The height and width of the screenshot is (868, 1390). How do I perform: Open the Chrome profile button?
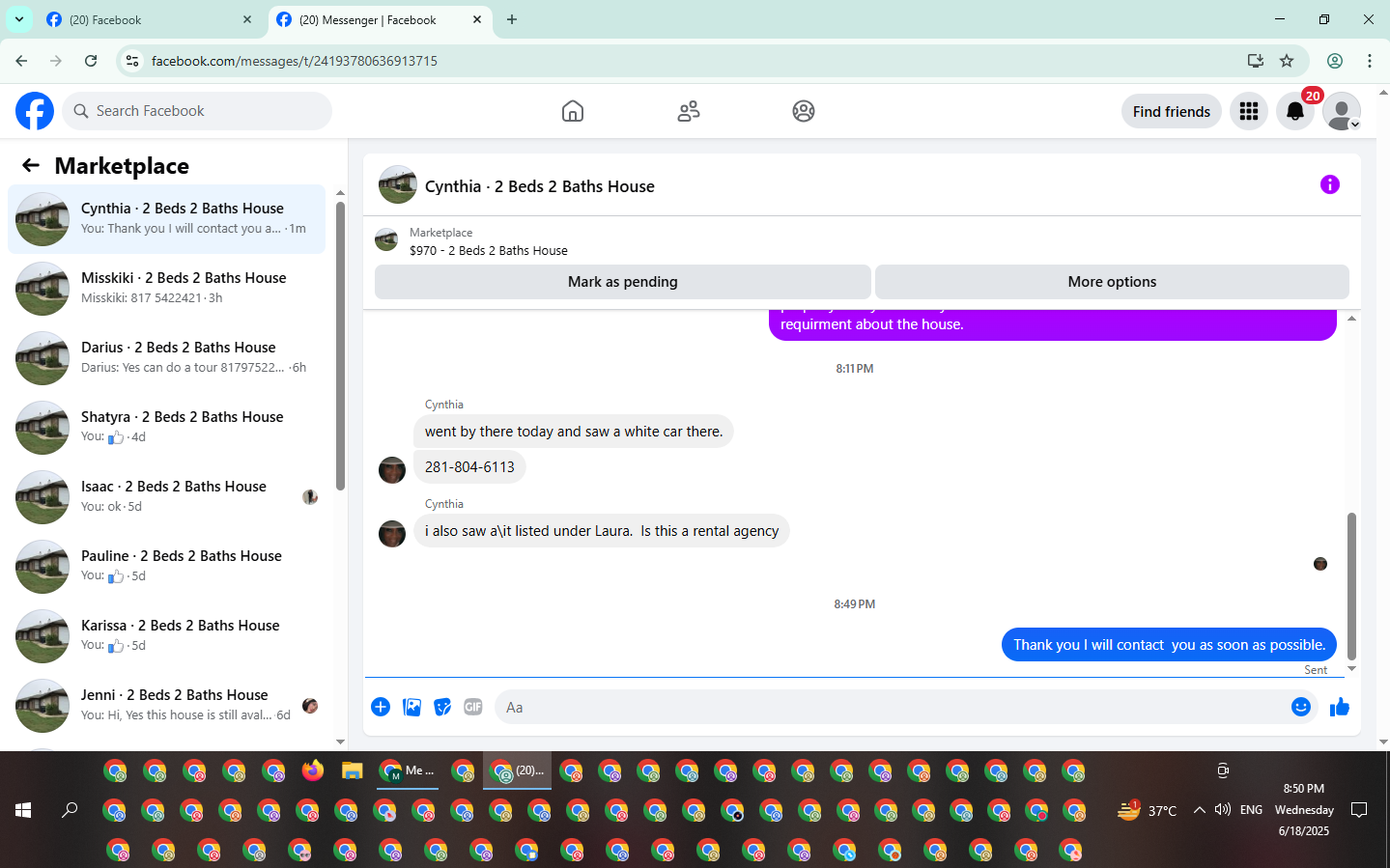pyautogui.click(x=1335, y=61)
